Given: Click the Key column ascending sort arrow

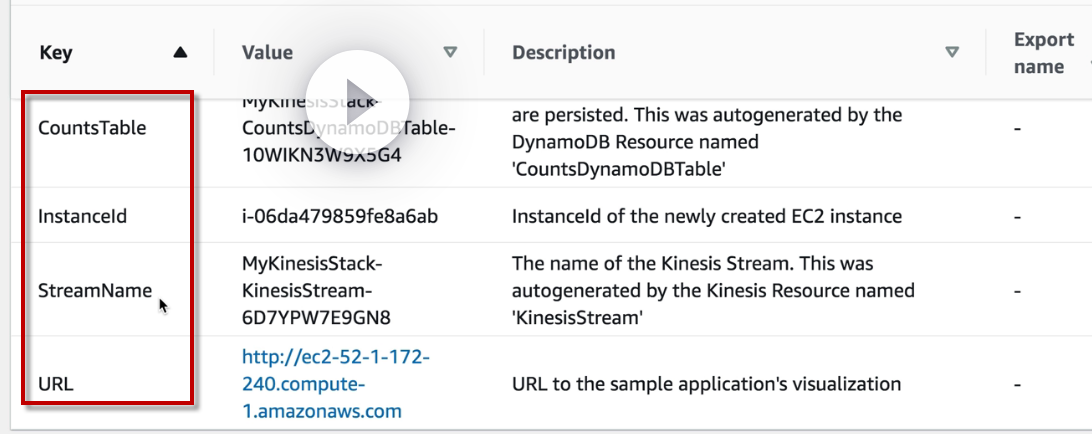Looking at the screenshot, I should coord(180,53).
